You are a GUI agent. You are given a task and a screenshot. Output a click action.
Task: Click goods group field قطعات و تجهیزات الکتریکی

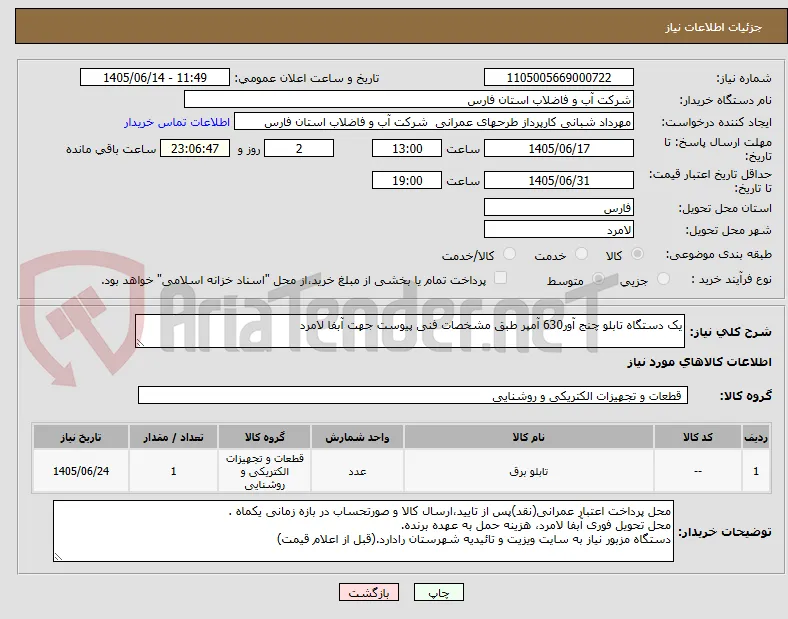[x=413, y=395]
